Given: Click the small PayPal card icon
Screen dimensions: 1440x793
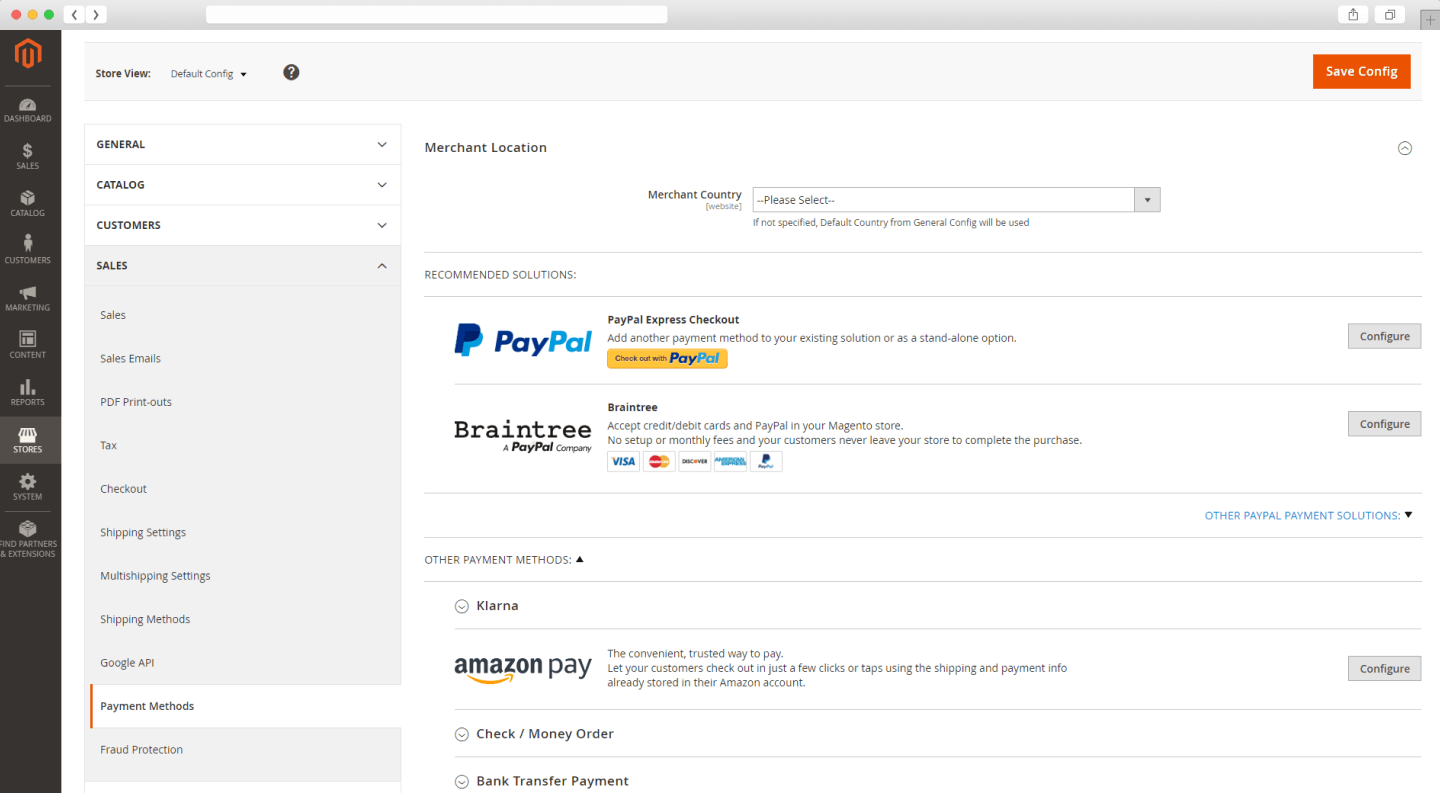Looking at the screenshot, I should [x=766, y=462].
